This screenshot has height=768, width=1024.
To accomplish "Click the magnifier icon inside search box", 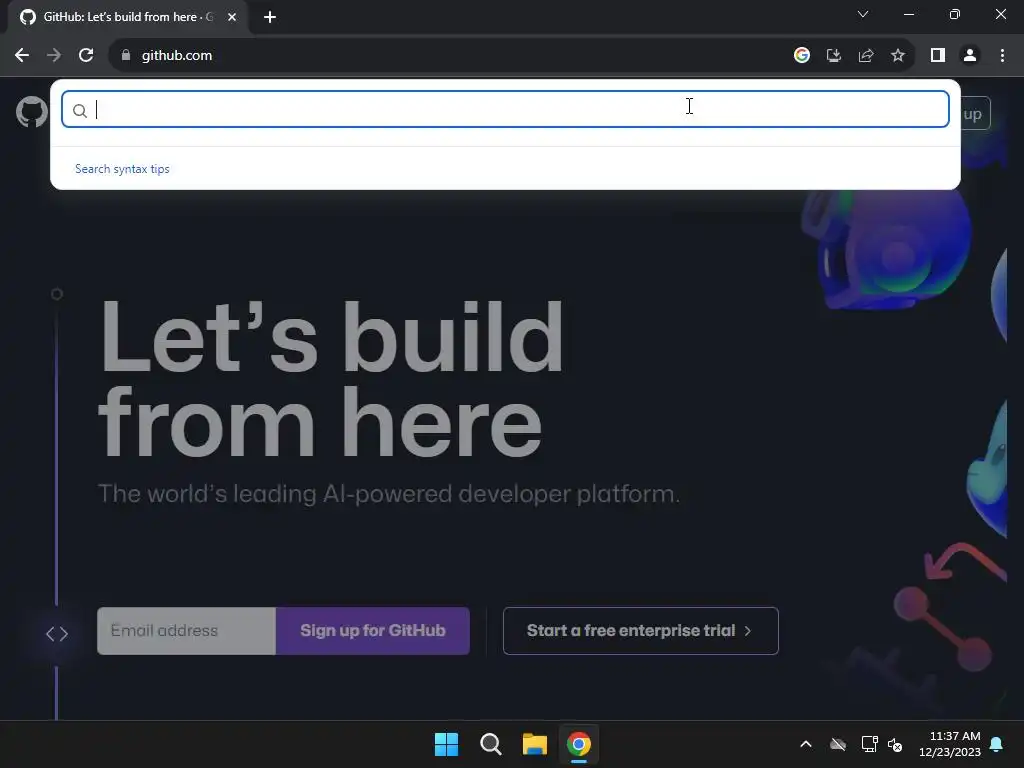I will tap(80, 111).
